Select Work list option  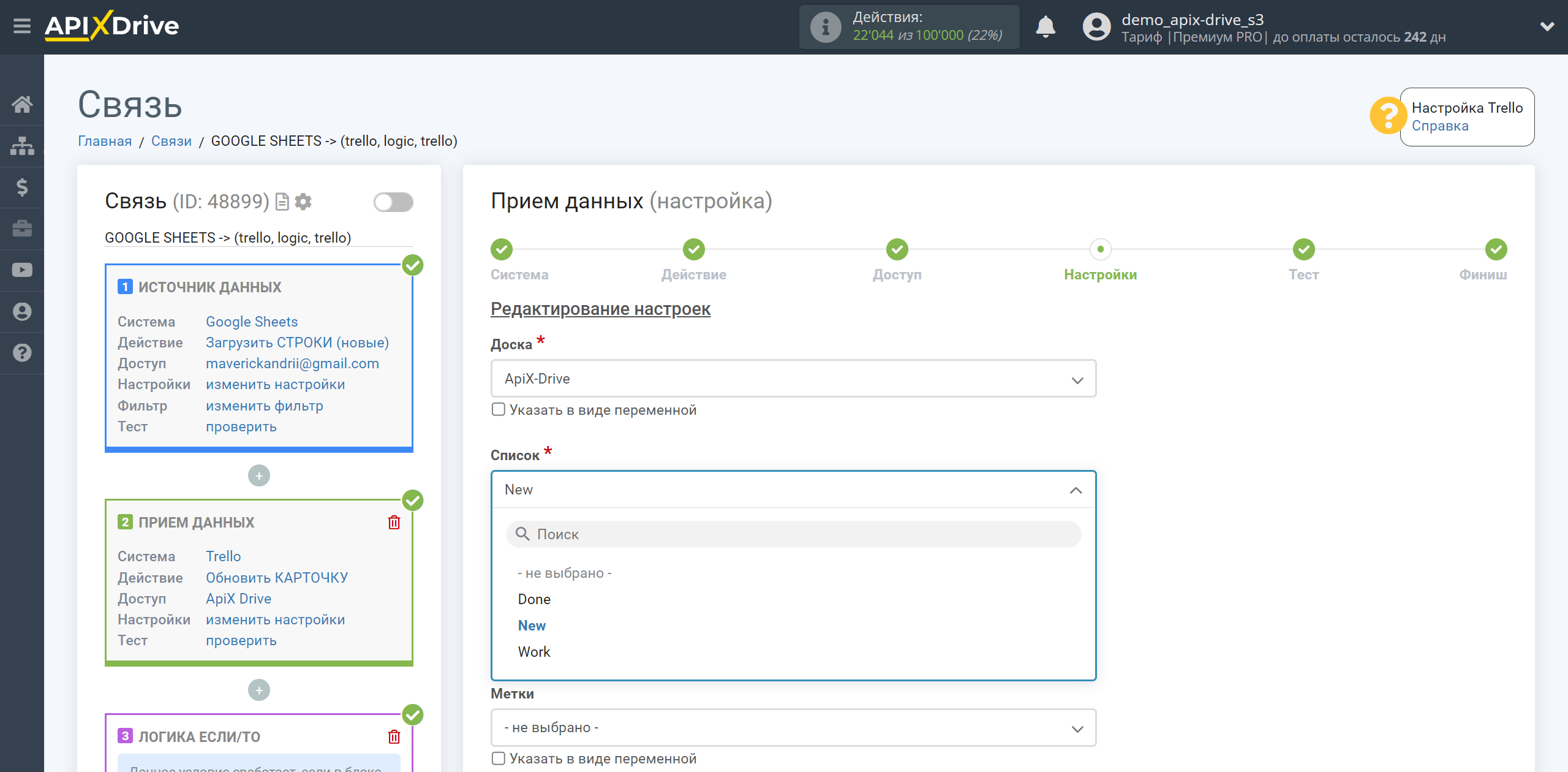(534, 652)
